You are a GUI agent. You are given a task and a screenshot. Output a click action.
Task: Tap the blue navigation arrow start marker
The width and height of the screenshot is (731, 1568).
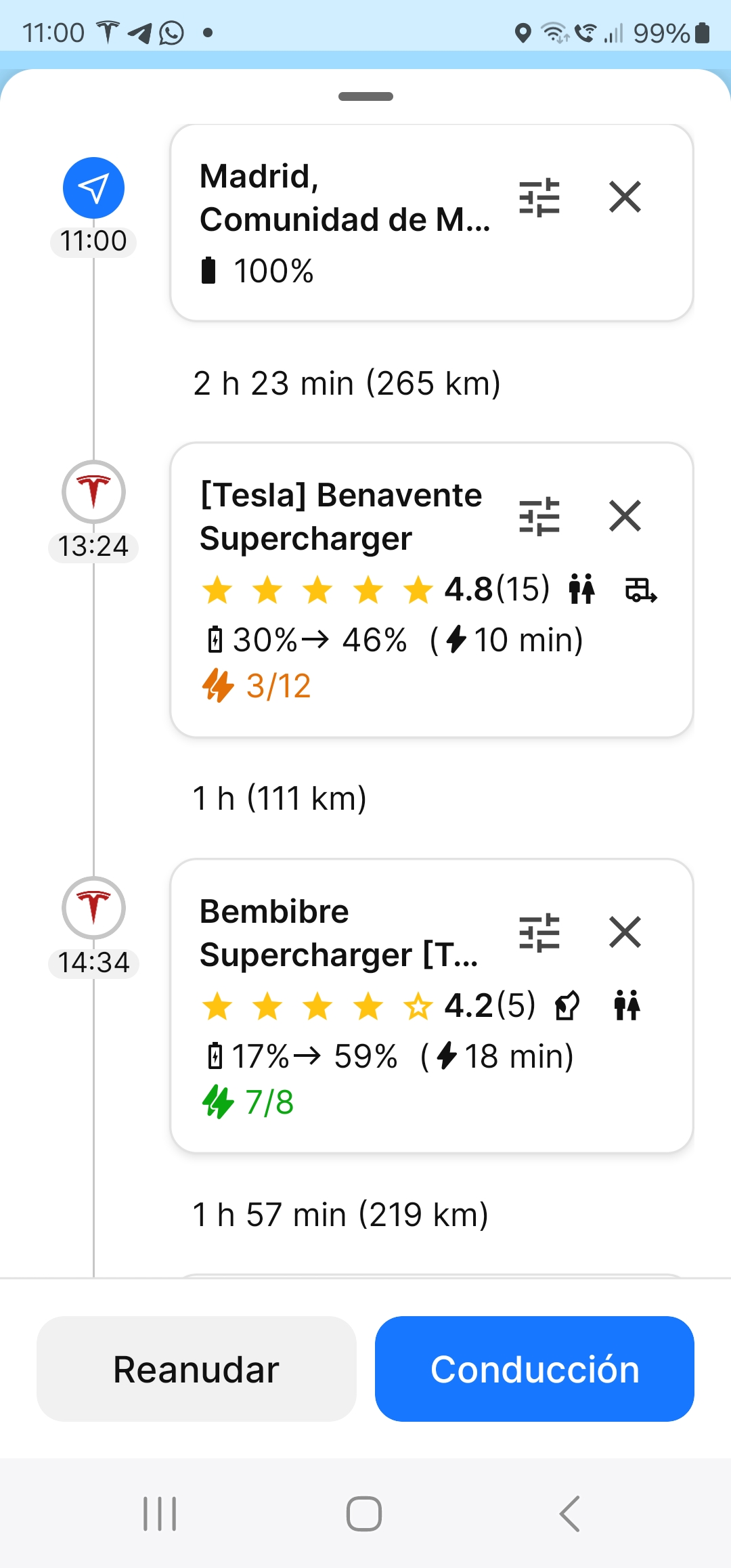93,188
